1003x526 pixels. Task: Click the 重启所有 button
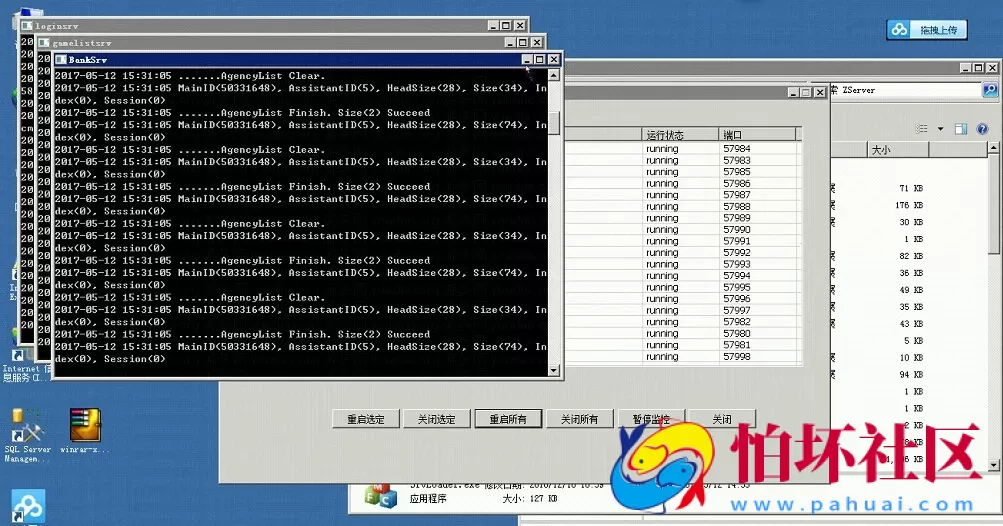point(507,419)
